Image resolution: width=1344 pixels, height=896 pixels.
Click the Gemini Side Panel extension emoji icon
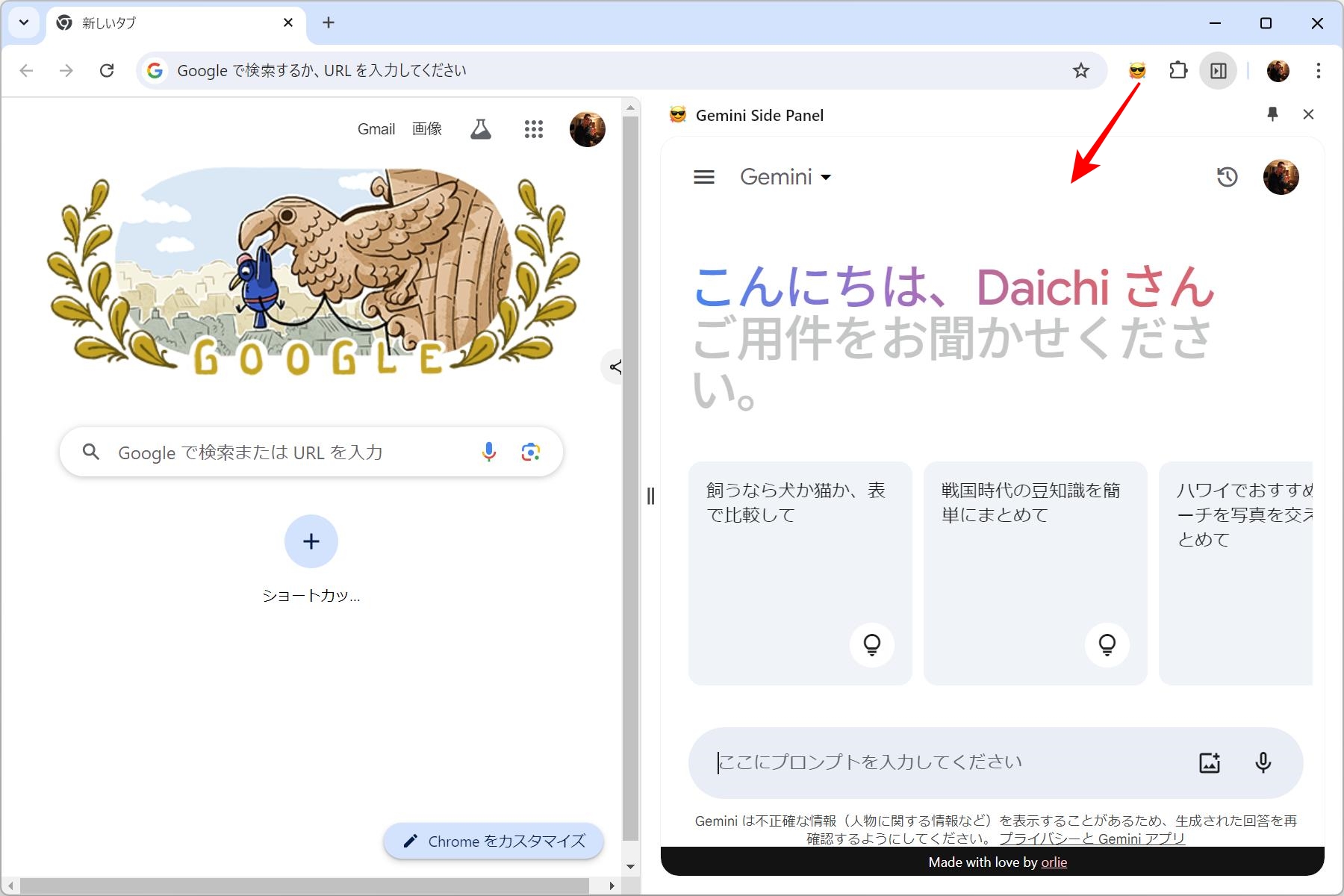coord(1137,71)
